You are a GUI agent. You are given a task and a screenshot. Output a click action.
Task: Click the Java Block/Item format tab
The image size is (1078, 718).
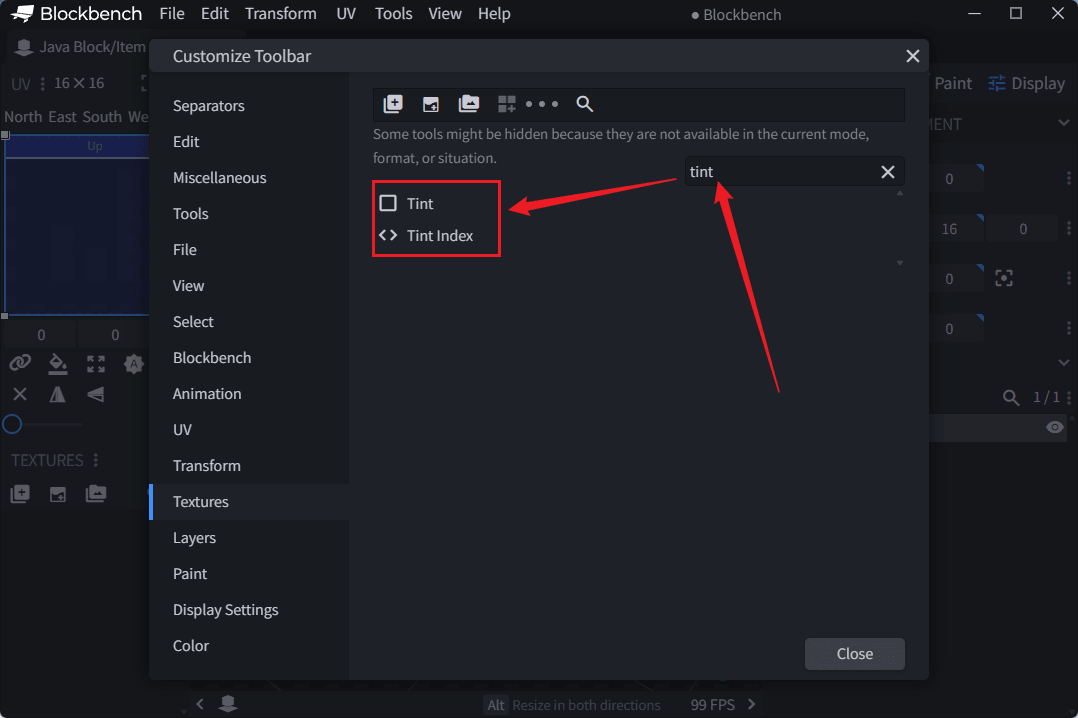(x=80, y=47)
